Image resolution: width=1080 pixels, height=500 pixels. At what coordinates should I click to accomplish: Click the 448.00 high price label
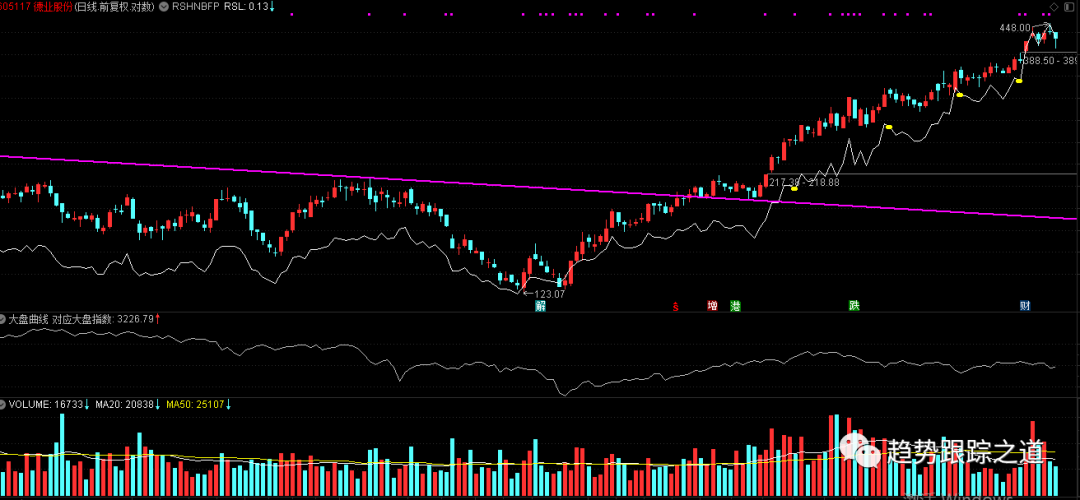tap(1013, 28)
